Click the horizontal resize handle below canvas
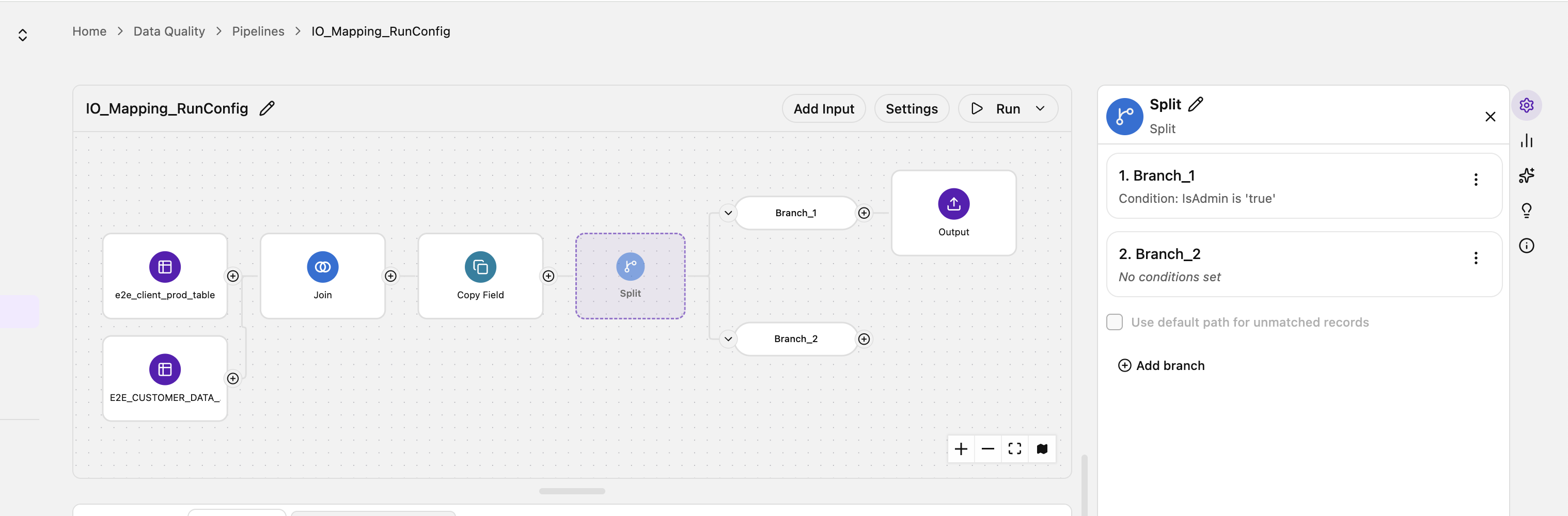 572,491
